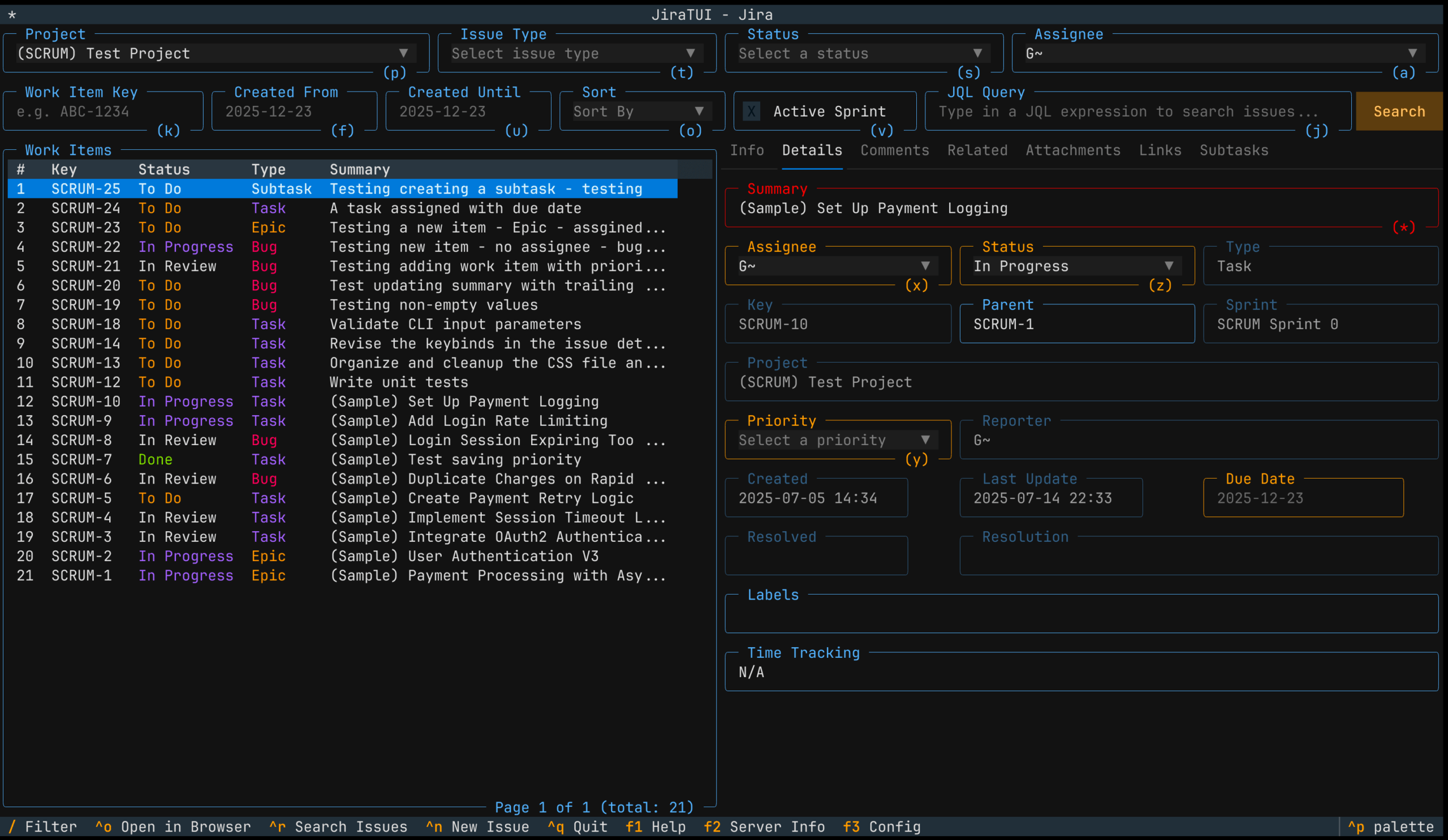Click the details Assignee dropdown arrow
Viewport: 1448px width, 840px height.
pos(925,266)
